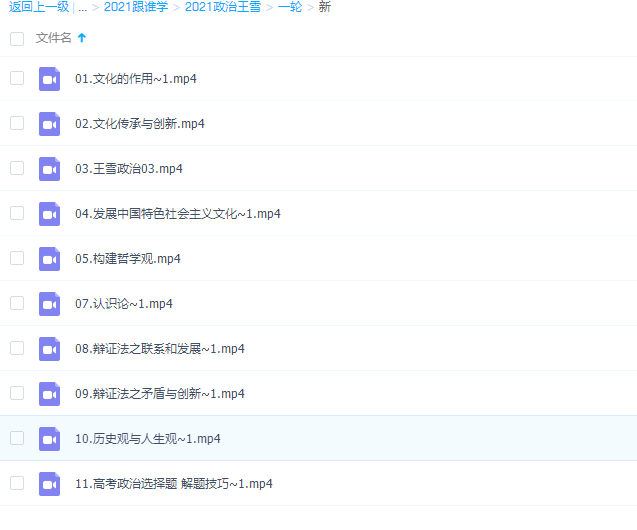Toggle the select-all checkbox beside 文件名
Image resolution: width=637 pixels, height=530 pixels.
click(17, 38)
